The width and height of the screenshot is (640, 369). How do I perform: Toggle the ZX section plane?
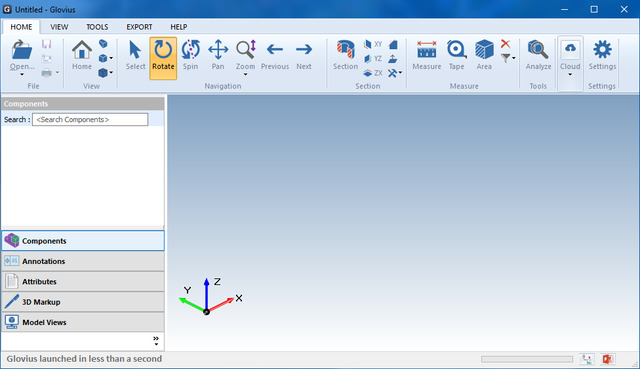(373, 73)
